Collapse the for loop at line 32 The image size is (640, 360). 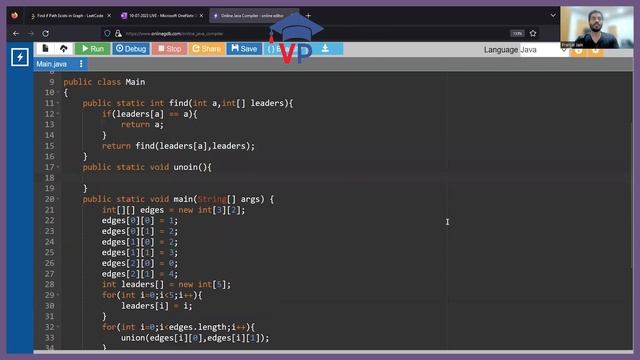58,327
